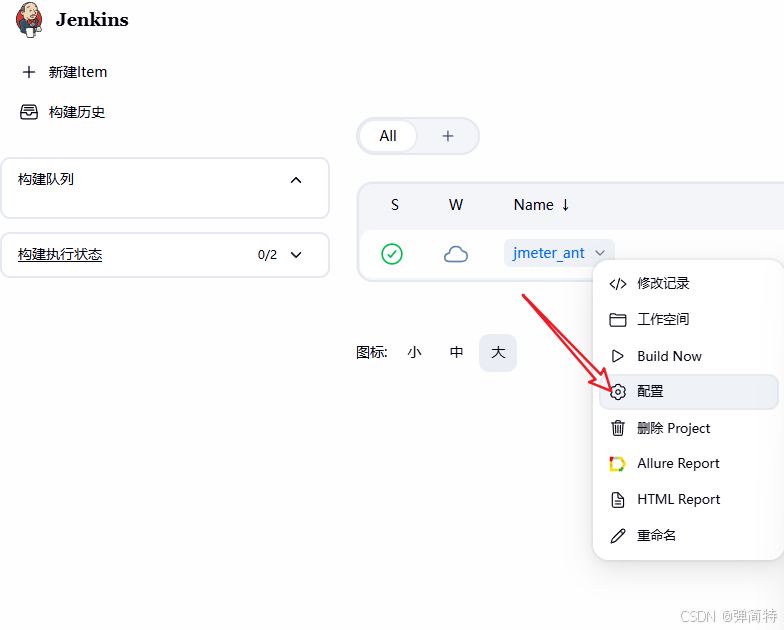Viewport: 784px width, 630px height.
Task: Click the plus icon beside 新建Item
Action: click(29, 72)
